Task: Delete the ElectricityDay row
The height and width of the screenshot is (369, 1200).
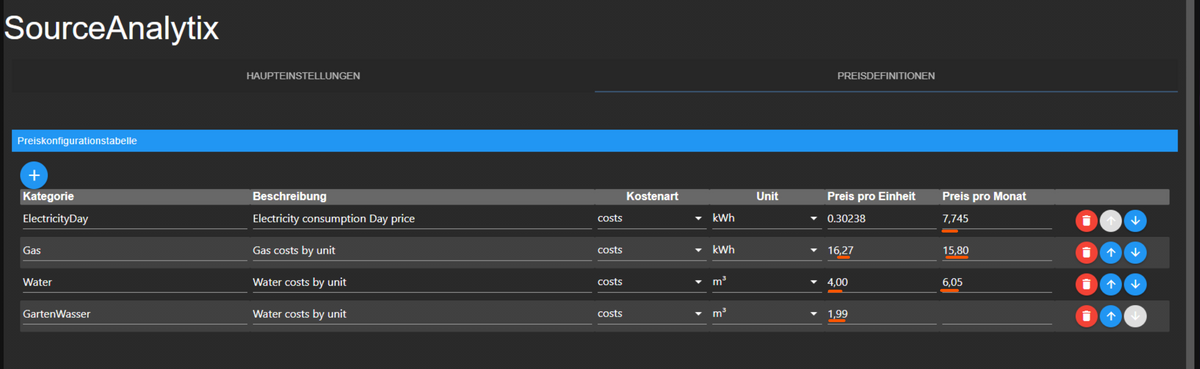Action: pos(1086,221)
